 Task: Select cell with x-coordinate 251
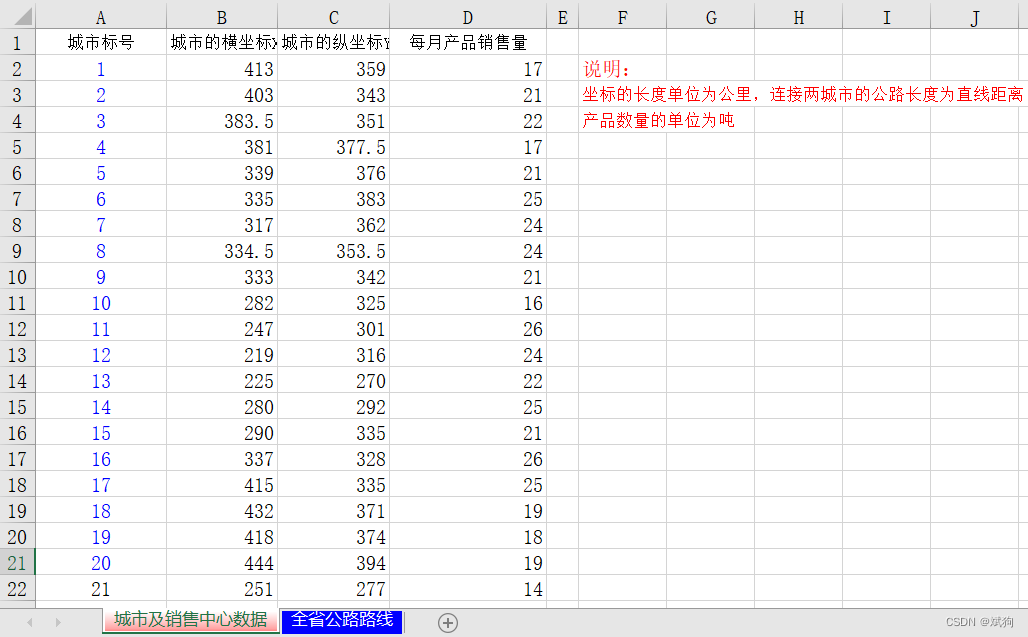coord(222,589)
